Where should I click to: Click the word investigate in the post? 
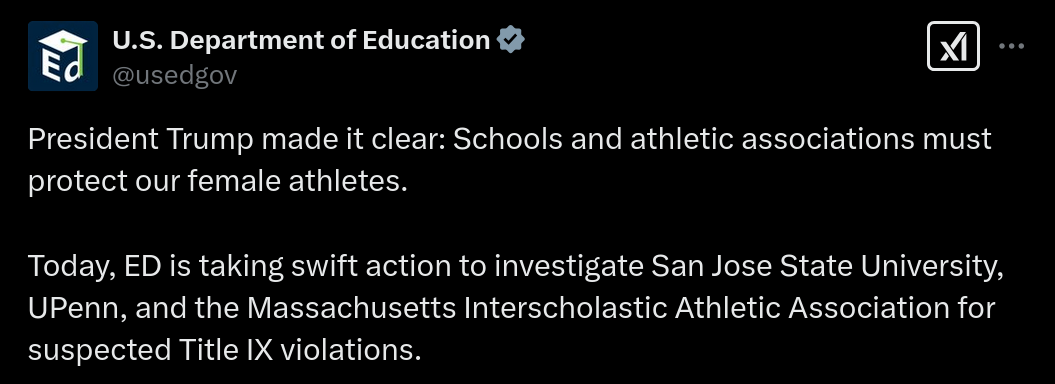click(x=569, y=268)
